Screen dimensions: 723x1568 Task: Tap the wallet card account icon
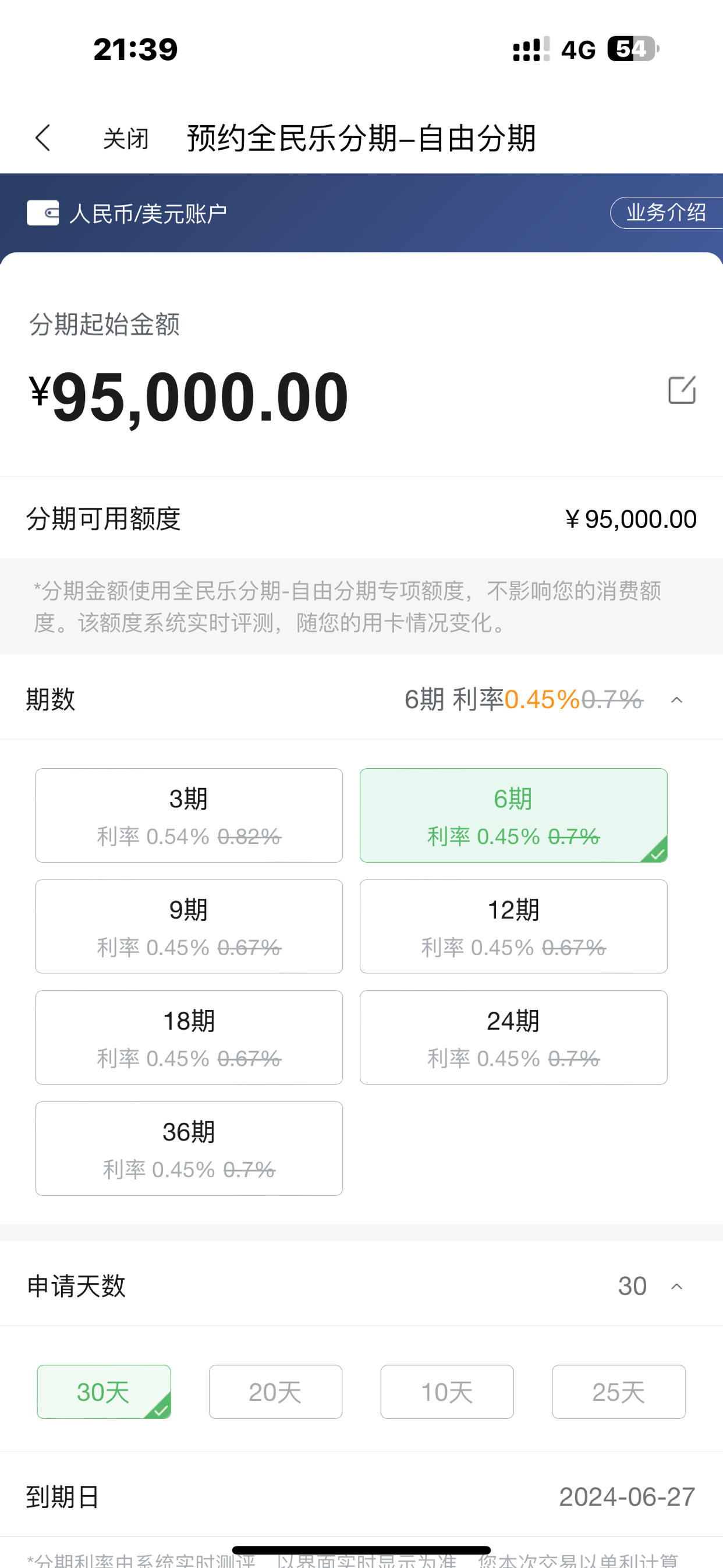click(x=42, y=213)
